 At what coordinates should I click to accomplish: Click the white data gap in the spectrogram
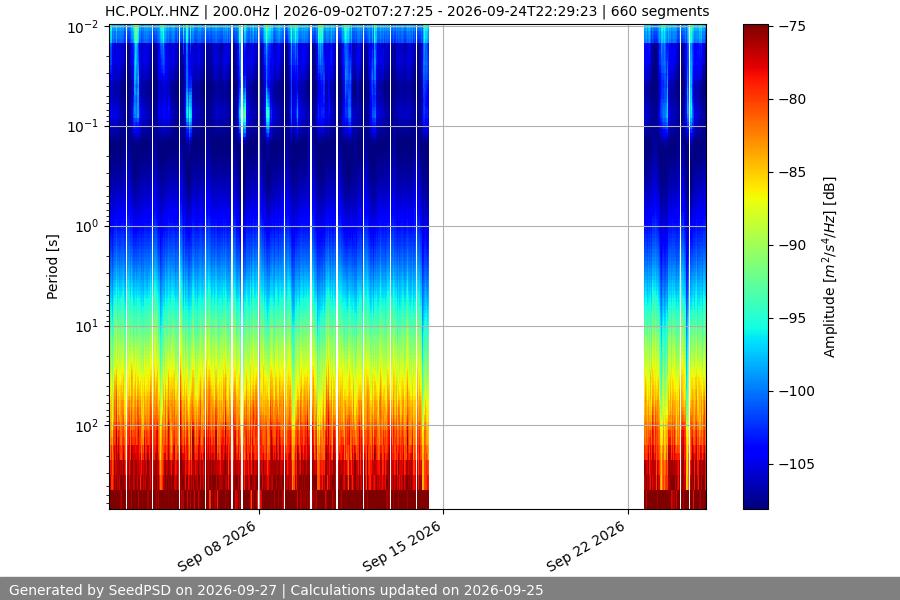(536, 267)
